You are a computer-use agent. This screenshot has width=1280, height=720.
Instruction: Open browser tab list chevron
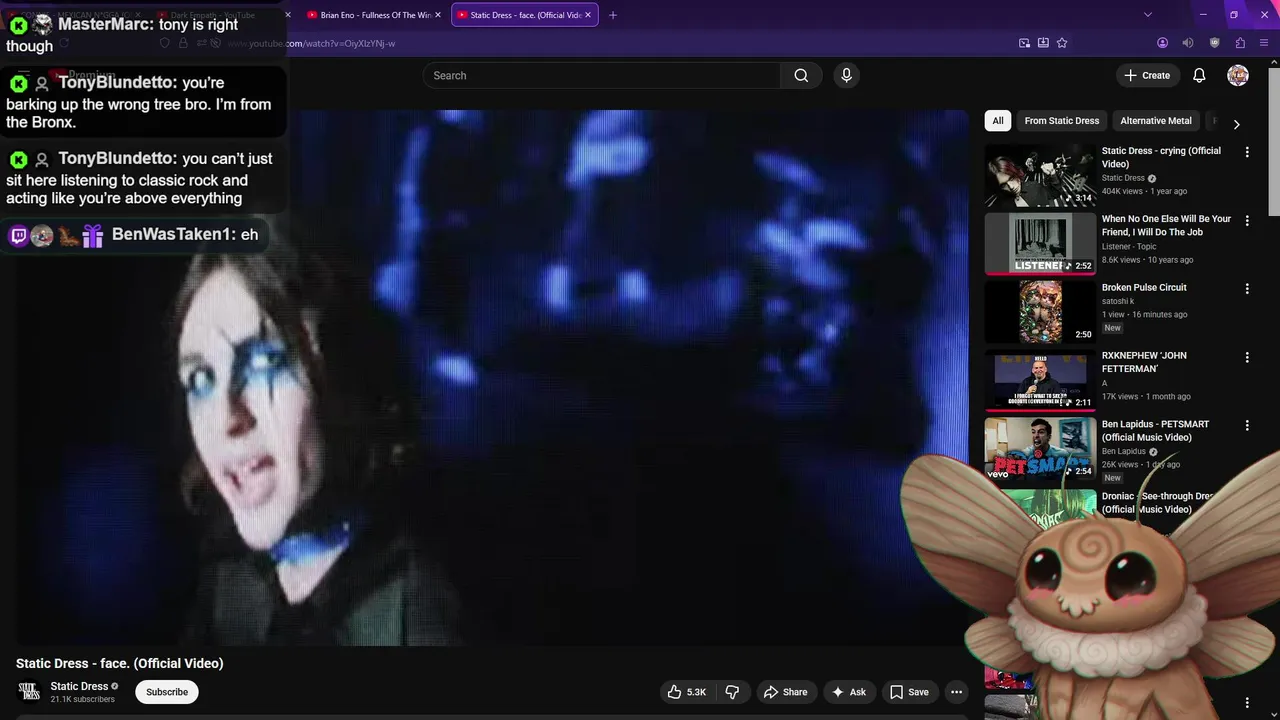coord(1148,15)
